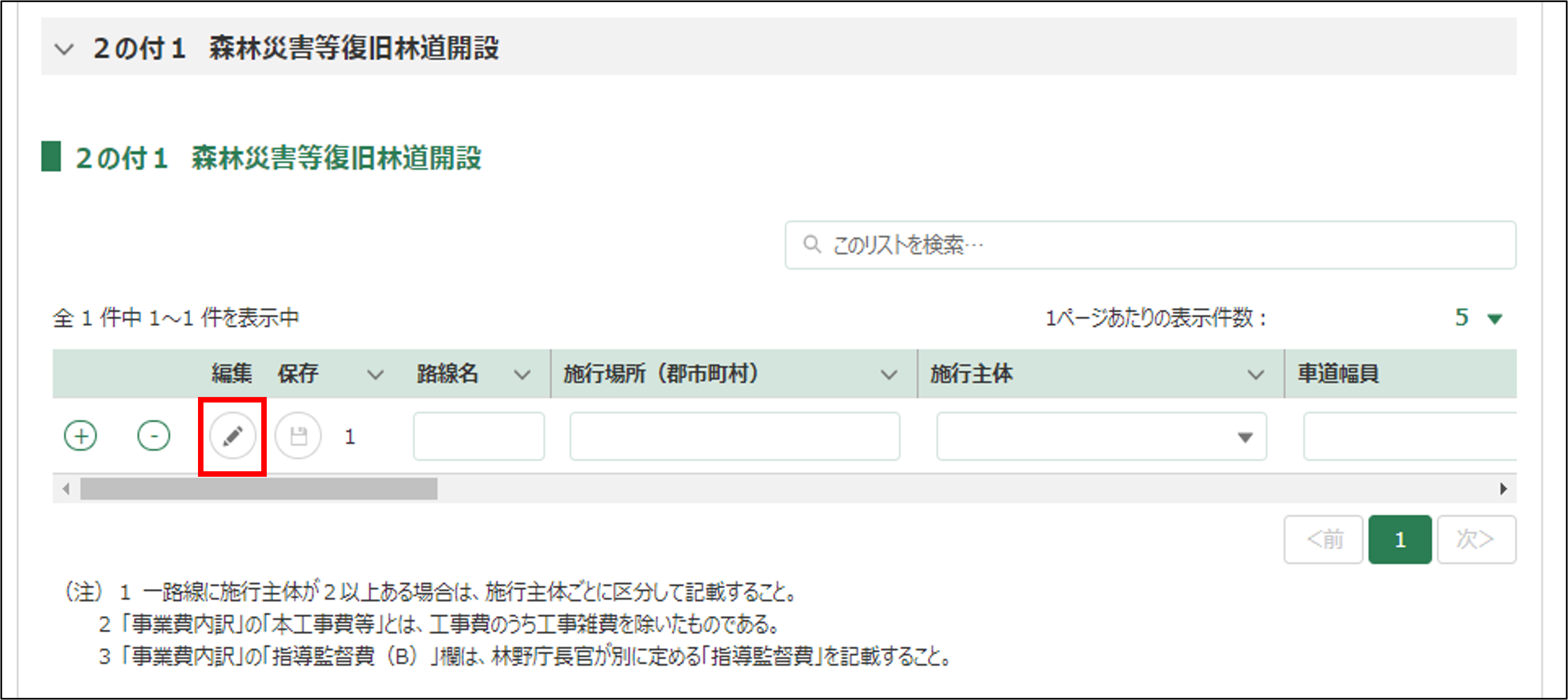Click the pencil edit icon in row 1
1568x700 pixels.
[x=233, y=436]
